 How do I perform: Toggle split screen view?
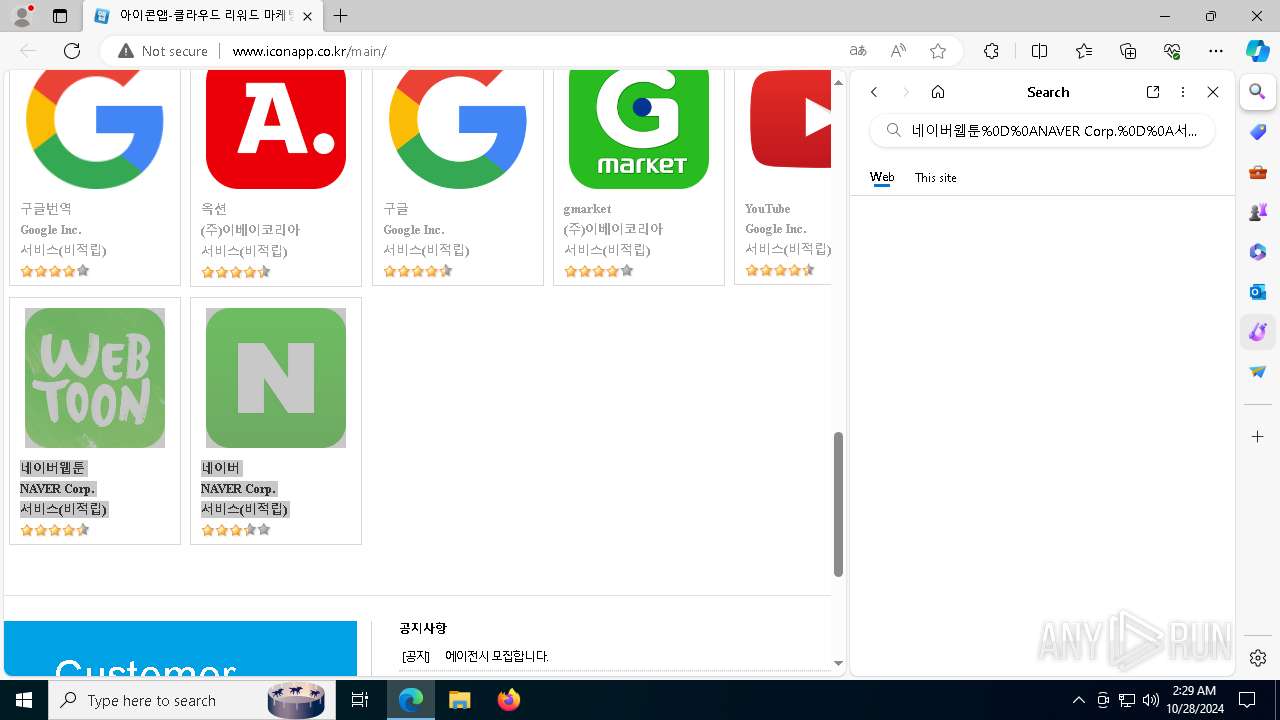pyautogui.click(x=1039, y=51)
